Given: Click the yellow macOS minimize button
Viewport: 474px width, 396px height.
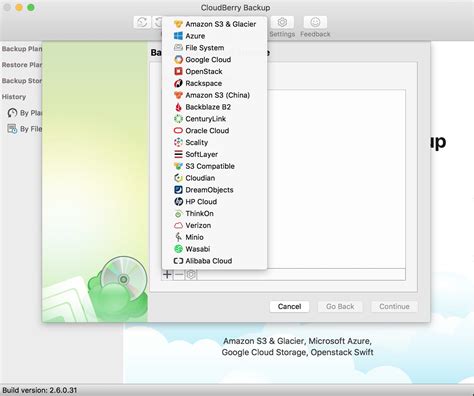Looking at the screenshot, I should [19, 7].
